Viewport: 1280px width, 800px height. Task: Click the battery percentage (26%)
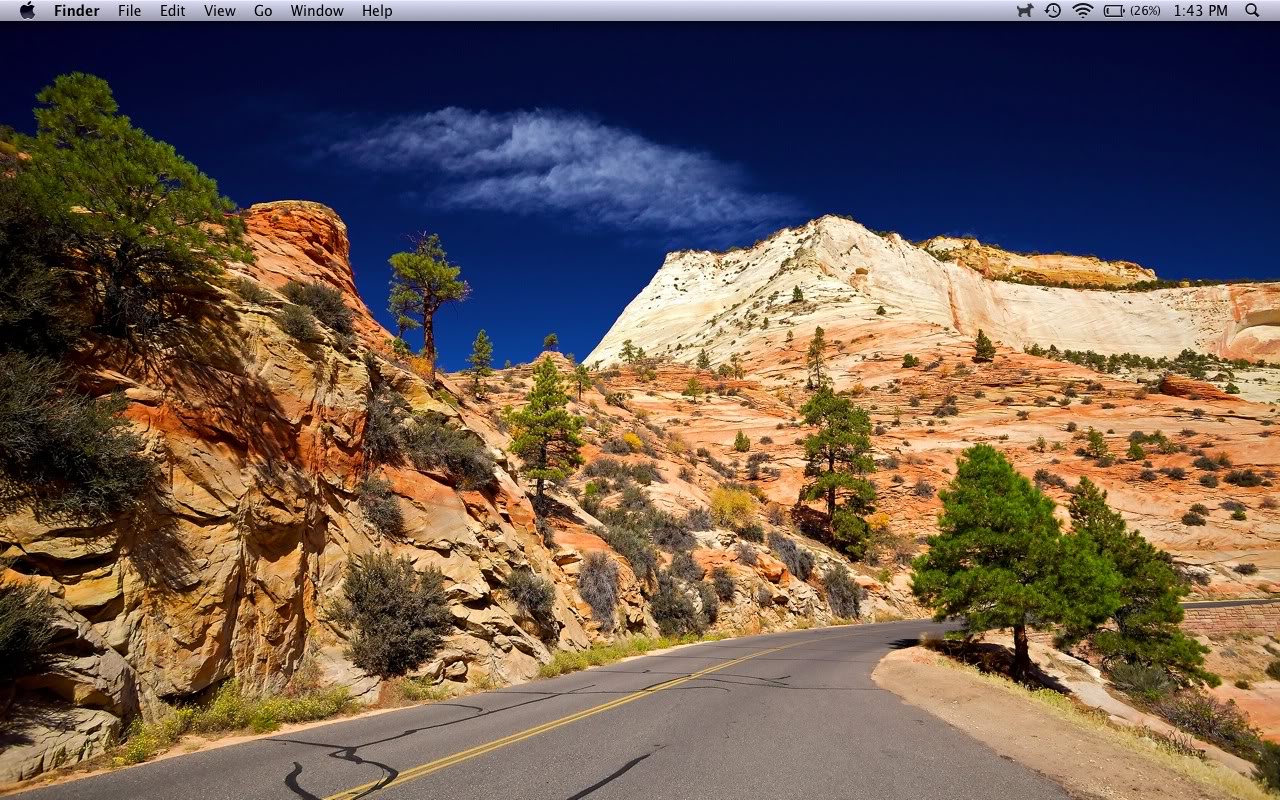click(1146, 11)
